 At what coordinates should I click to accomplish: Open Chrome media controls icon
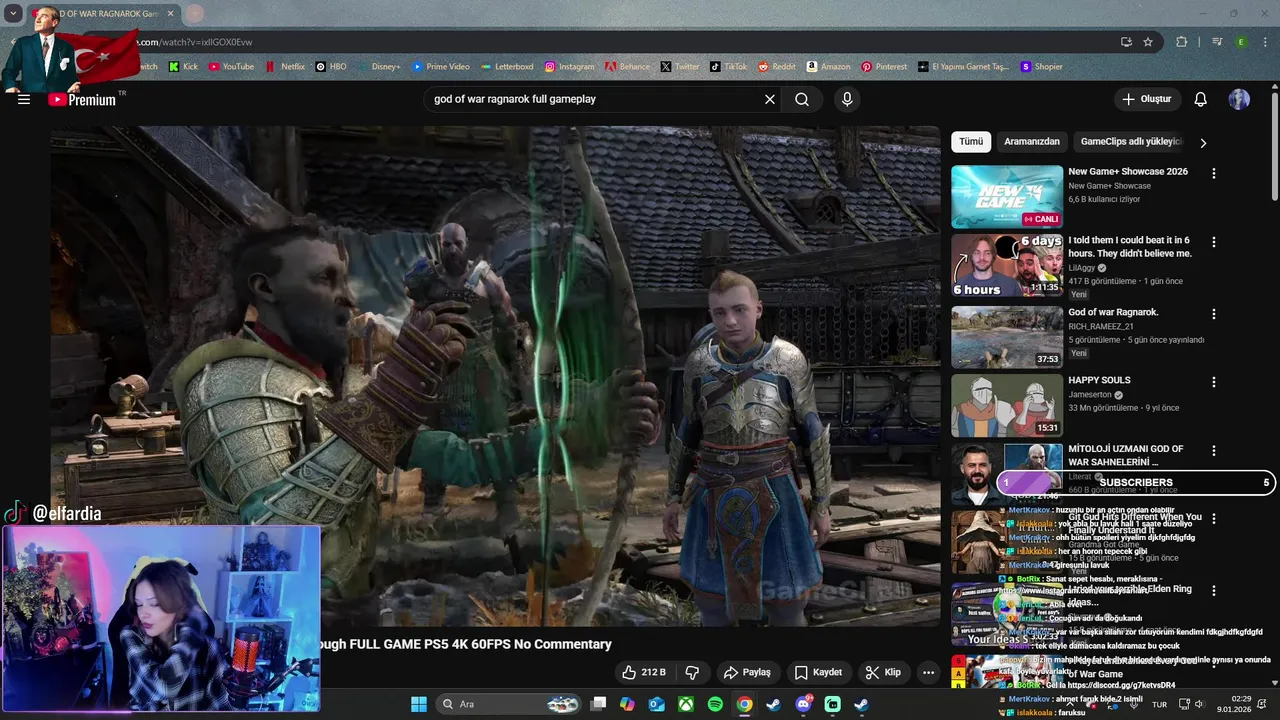pos(1217,42)
